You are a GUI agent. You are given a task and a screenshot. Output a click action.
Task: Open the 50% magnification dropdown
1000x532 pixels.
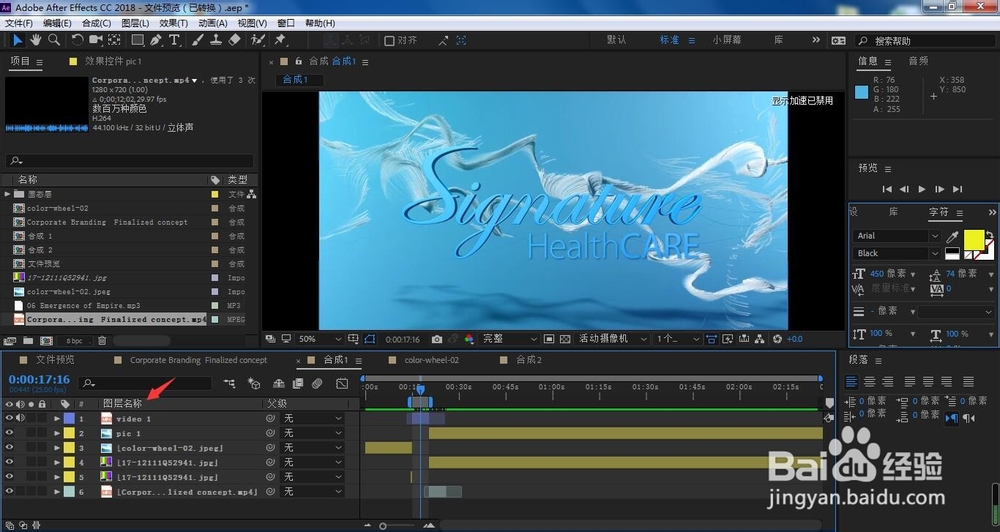[x=320, y=339]
